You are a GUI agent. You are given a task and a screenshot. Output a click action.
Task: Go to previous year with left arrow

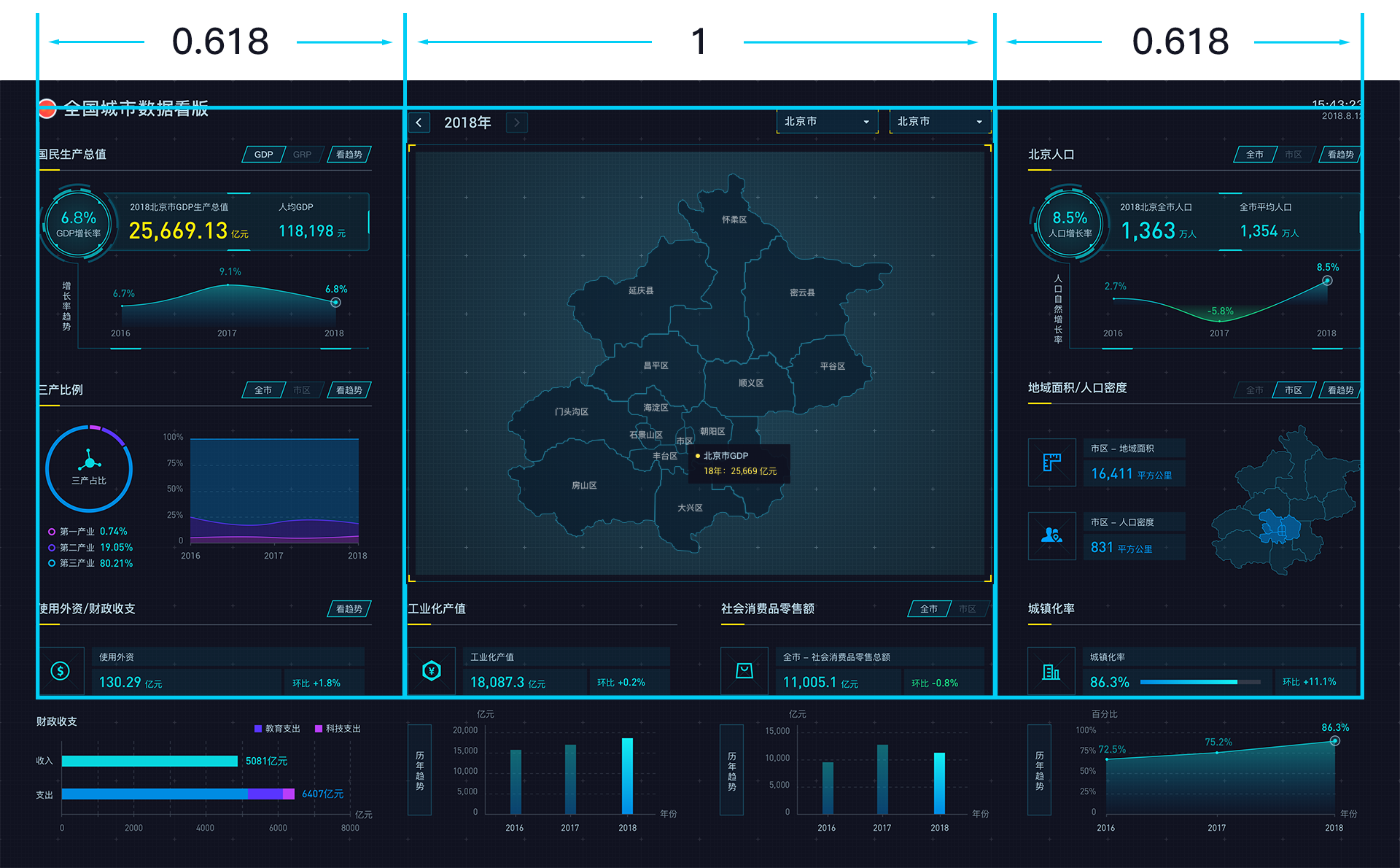pos(419,123)
